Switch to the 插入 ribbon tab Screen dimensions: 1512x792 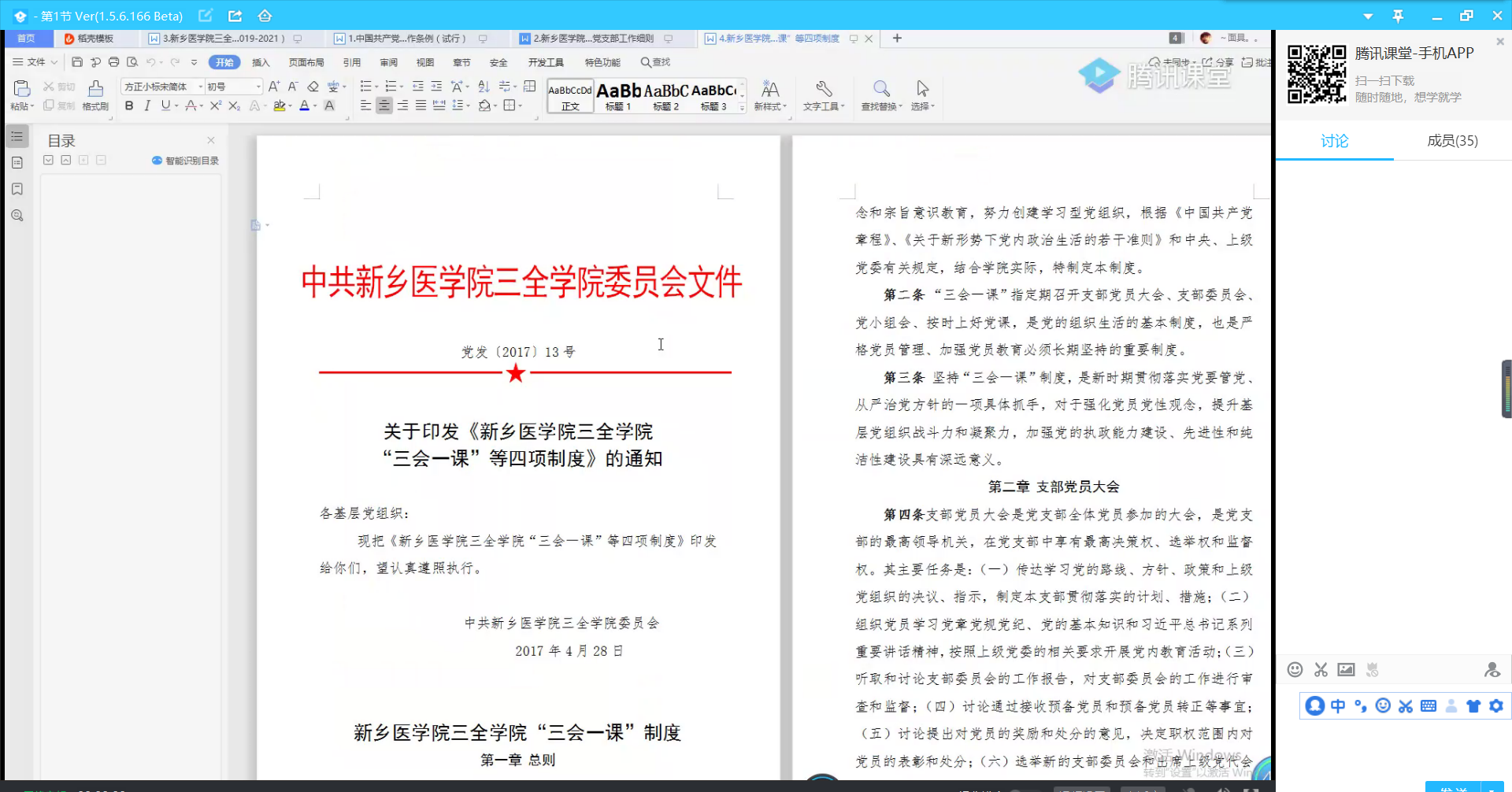click(x=261, y=62)
